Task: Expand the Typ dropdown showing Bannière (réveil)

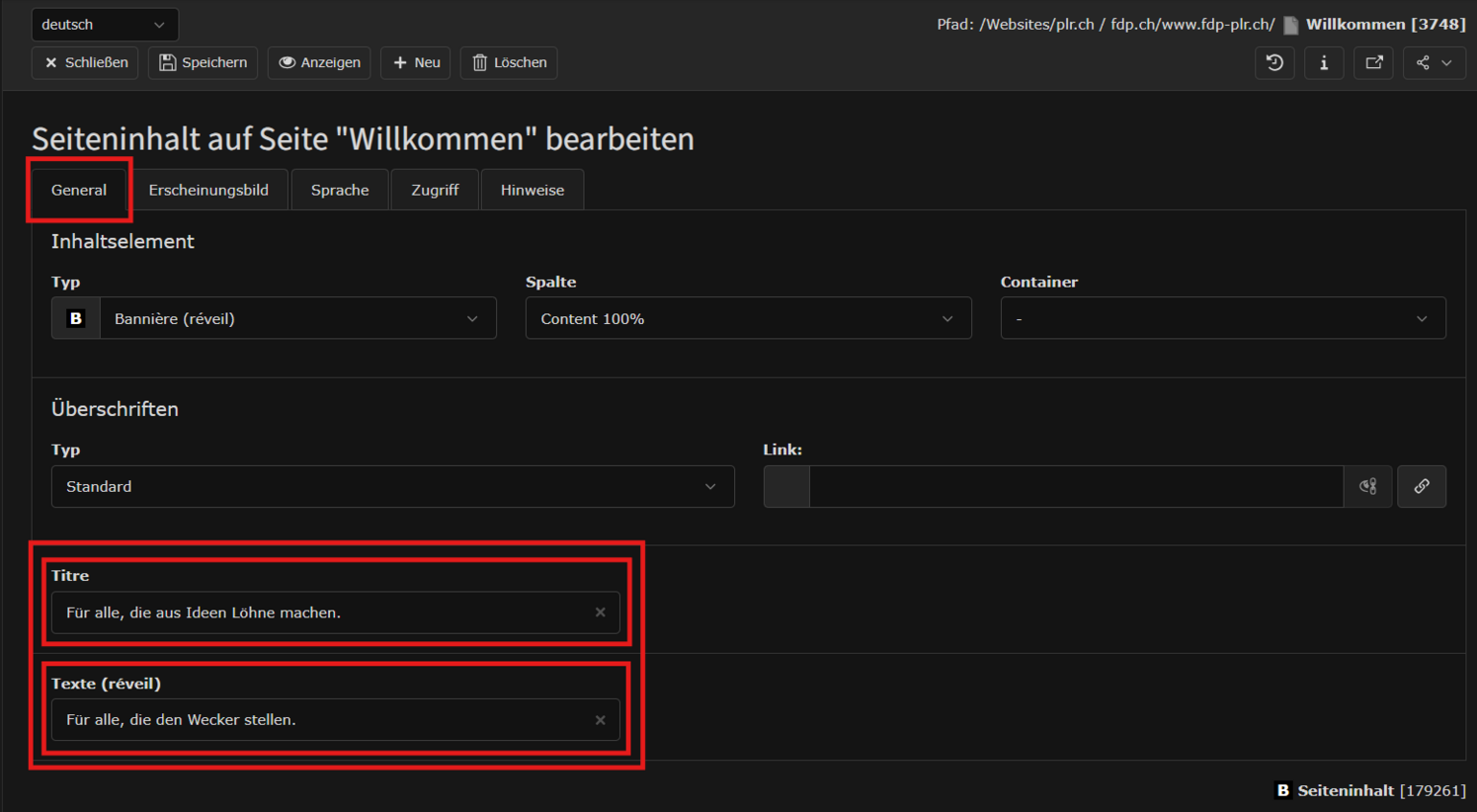Action: point(274,318)
